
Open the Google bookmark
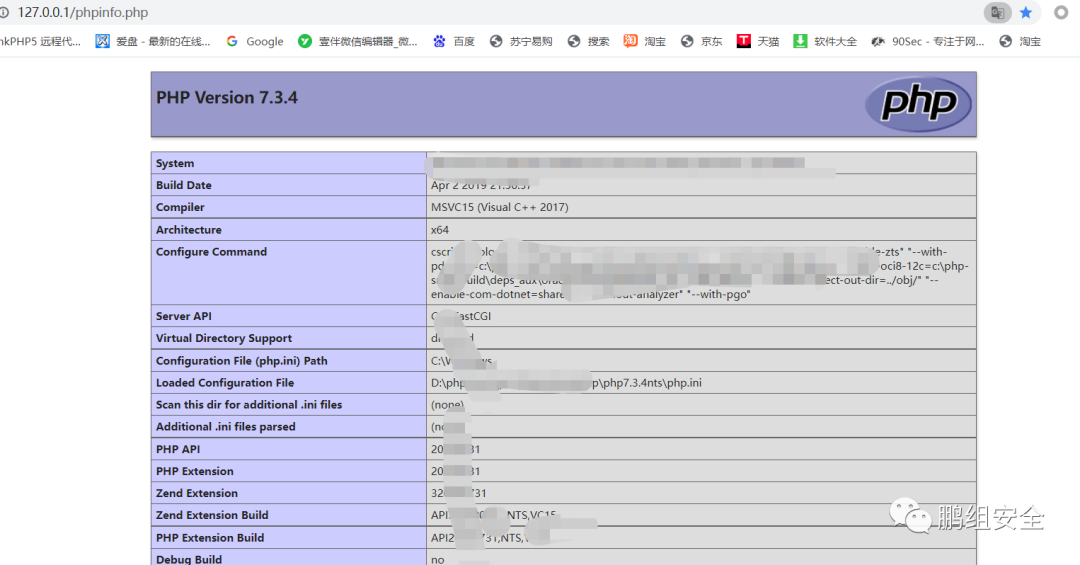click(255, 41)
